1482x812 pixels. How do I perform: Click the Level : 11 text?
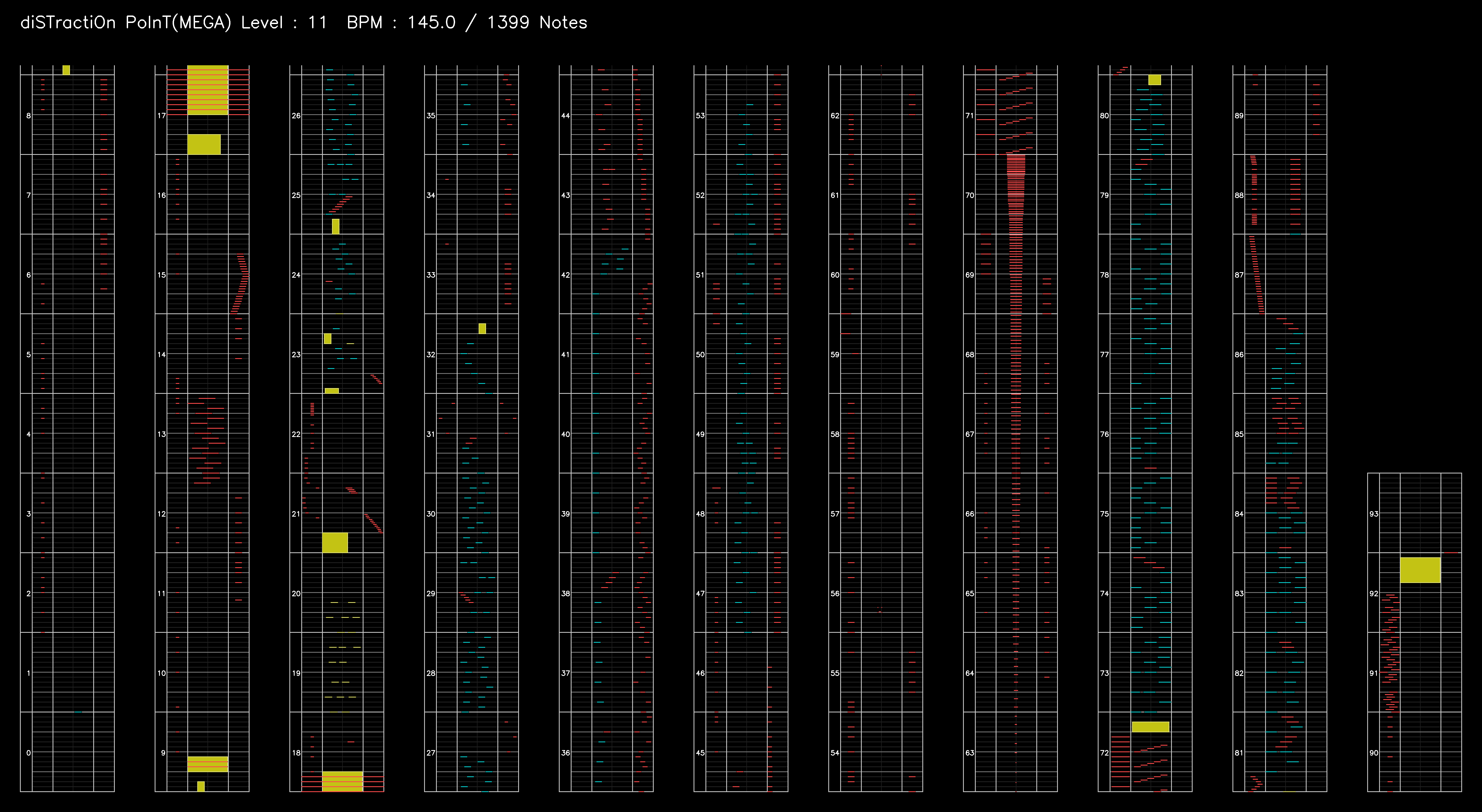coord(284,23)
